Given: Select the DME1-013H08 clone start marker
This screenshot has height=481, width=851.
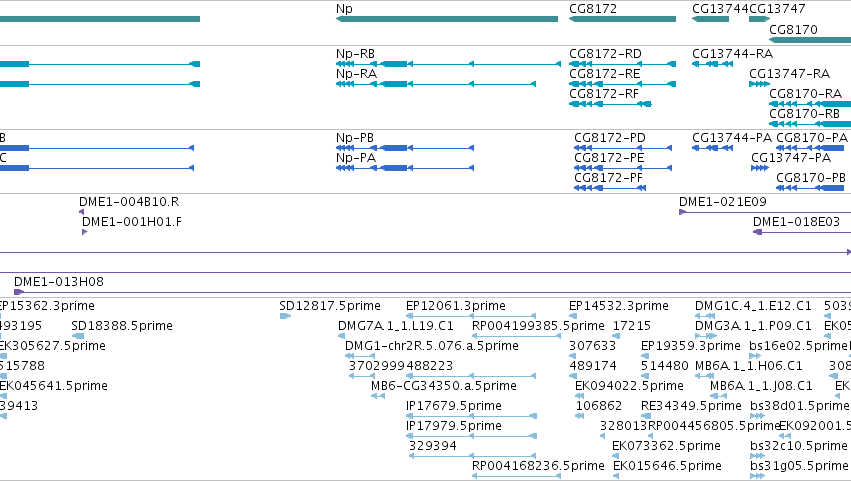Looking at the screenshot, I should (x=19, y=292).
